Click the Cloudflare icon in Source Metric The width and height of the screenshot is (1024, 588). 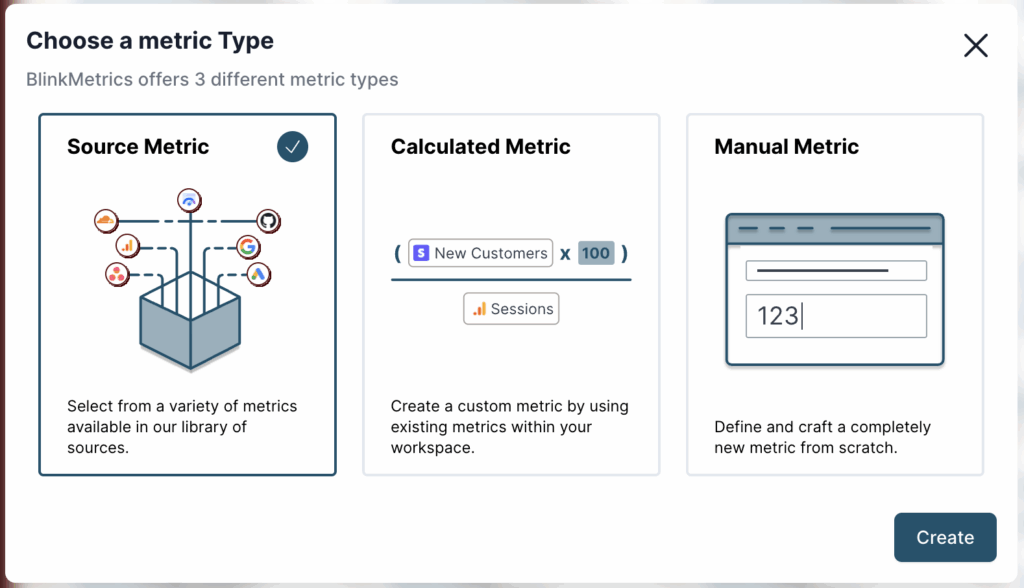coord(105,219)
